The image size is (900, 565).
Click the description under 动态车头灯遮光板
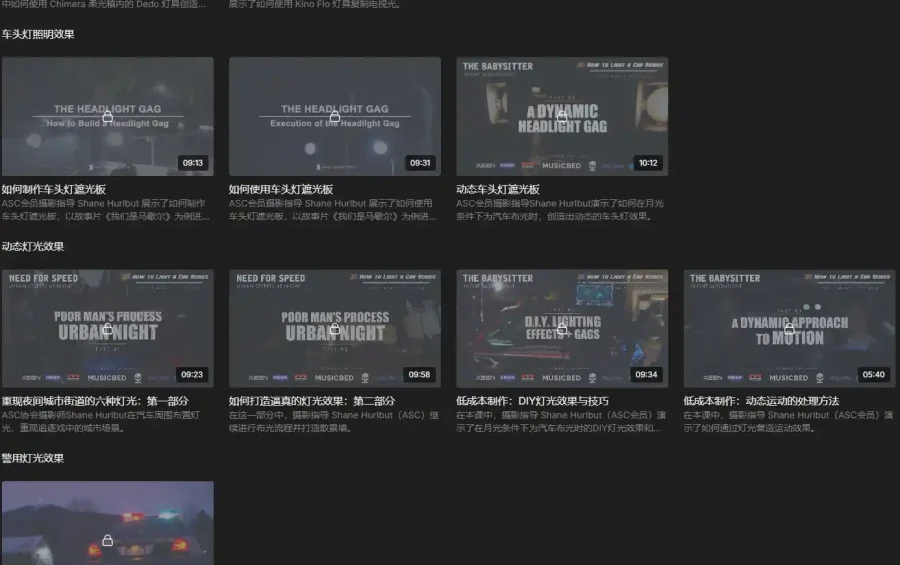pos(560,210)
